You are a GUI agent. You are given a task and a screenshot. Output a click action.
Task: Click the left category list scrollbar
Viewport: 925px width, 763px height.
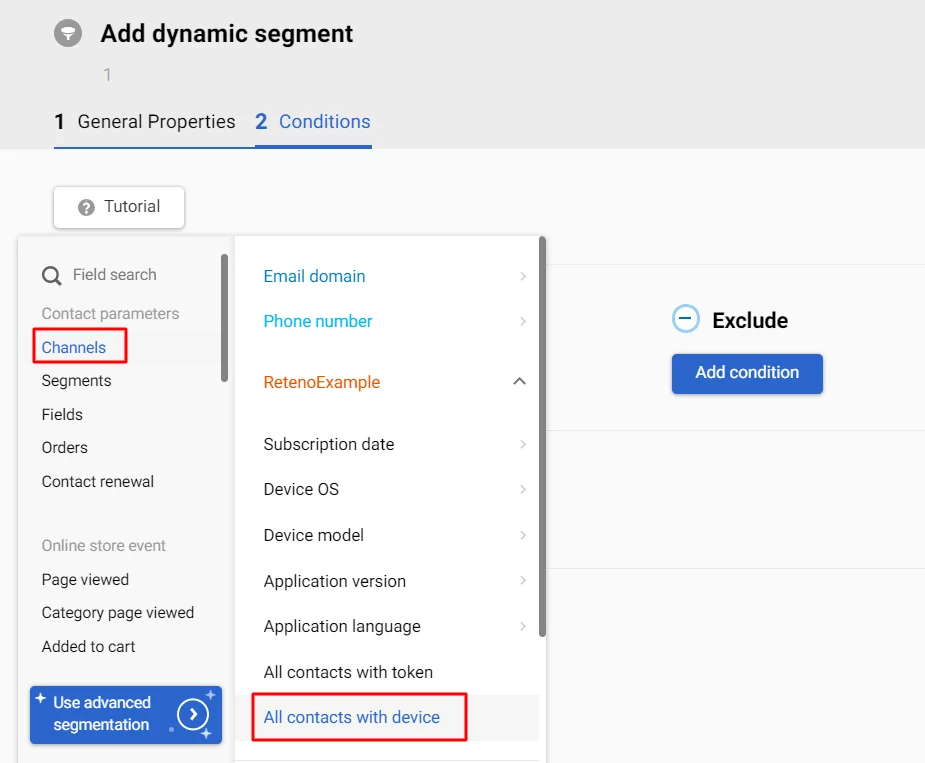click(224, 317)
